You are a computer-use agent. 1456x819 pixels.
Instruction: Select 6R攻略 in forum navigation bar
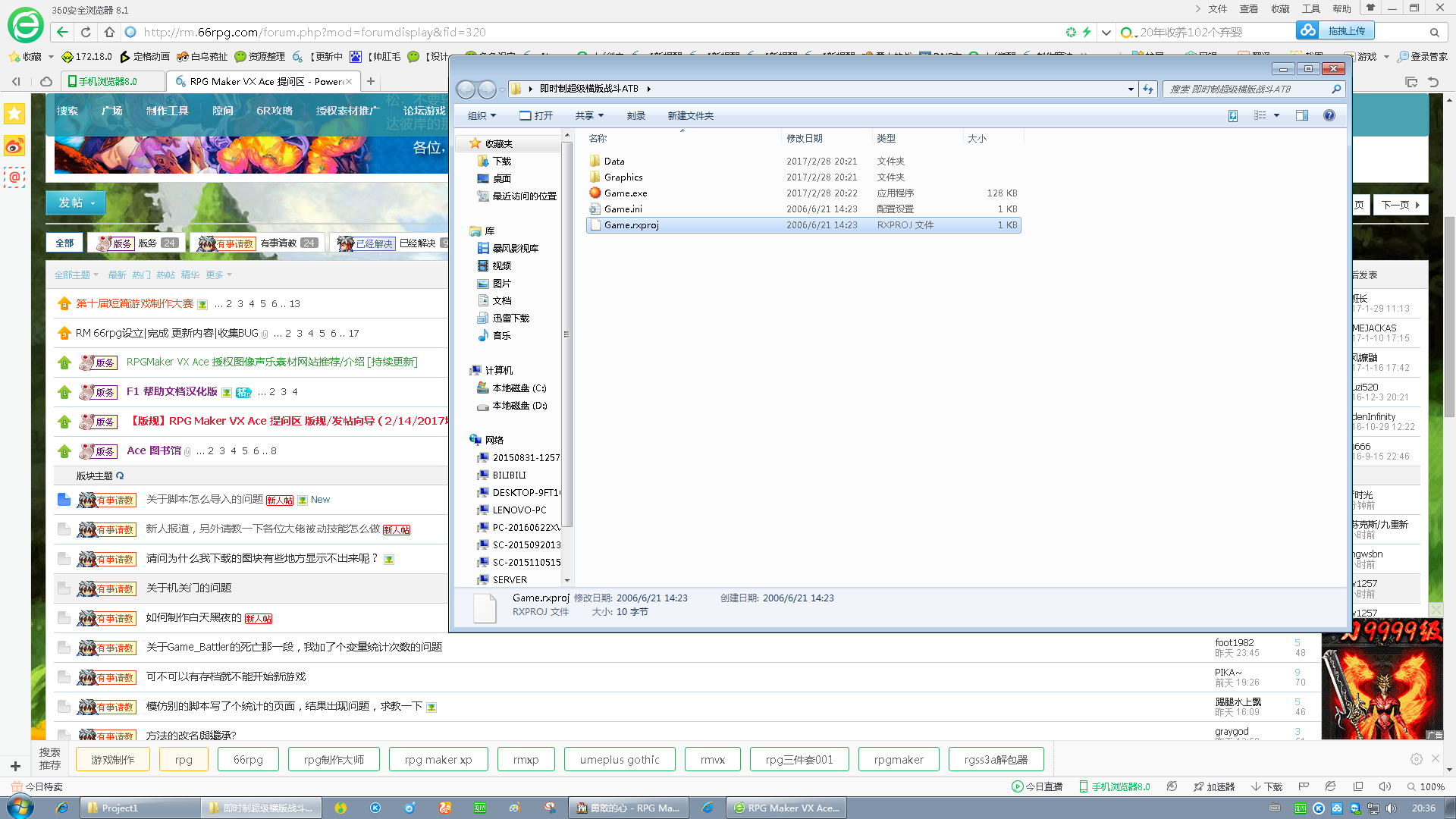pos(275,111)
